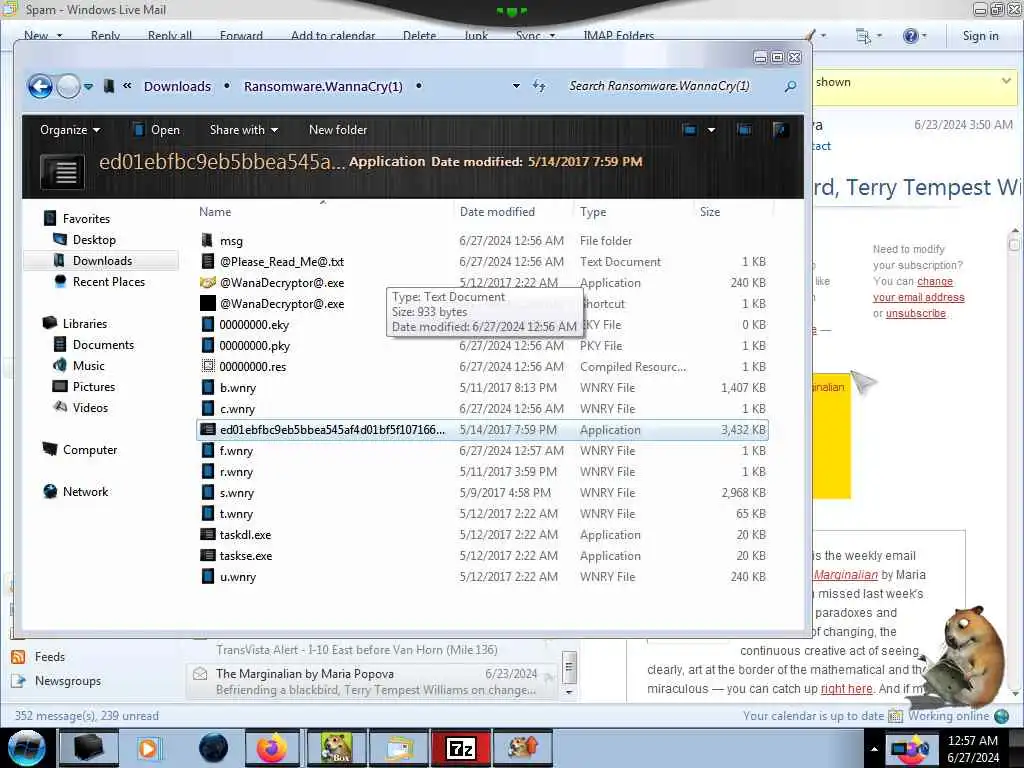Click Downloads in the address breadcrumb

click(x=177, y=86)
